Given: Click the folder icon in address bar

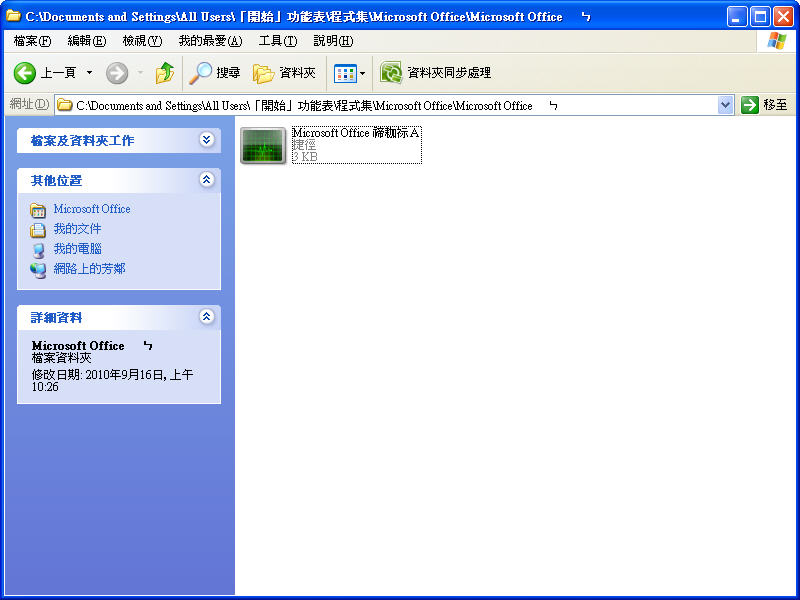Looking at the screenshot, I should (64, 106).
